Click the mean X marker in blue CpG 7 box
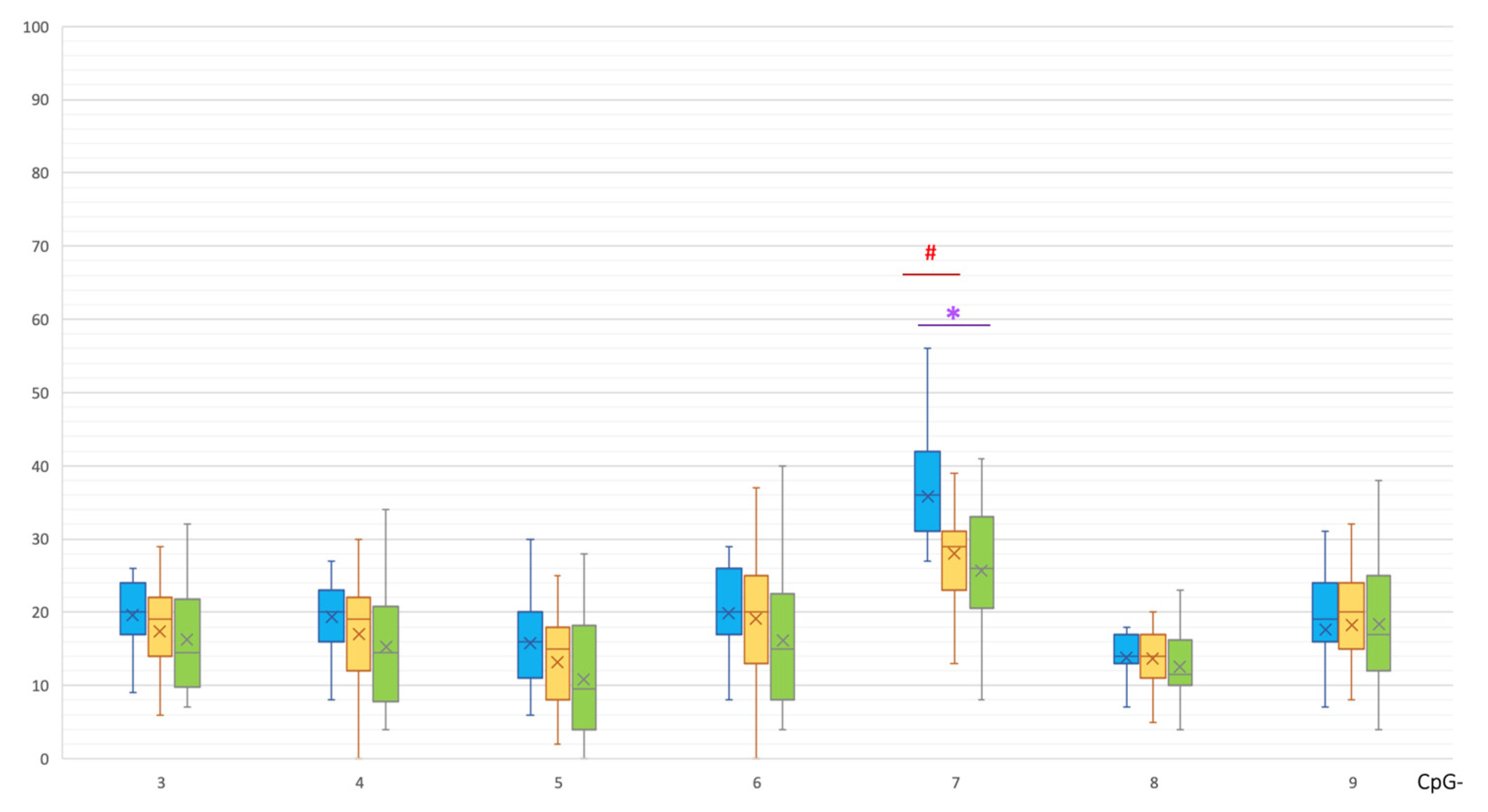This screenshot has width=1488, height=812. click(x=927, y=496)
